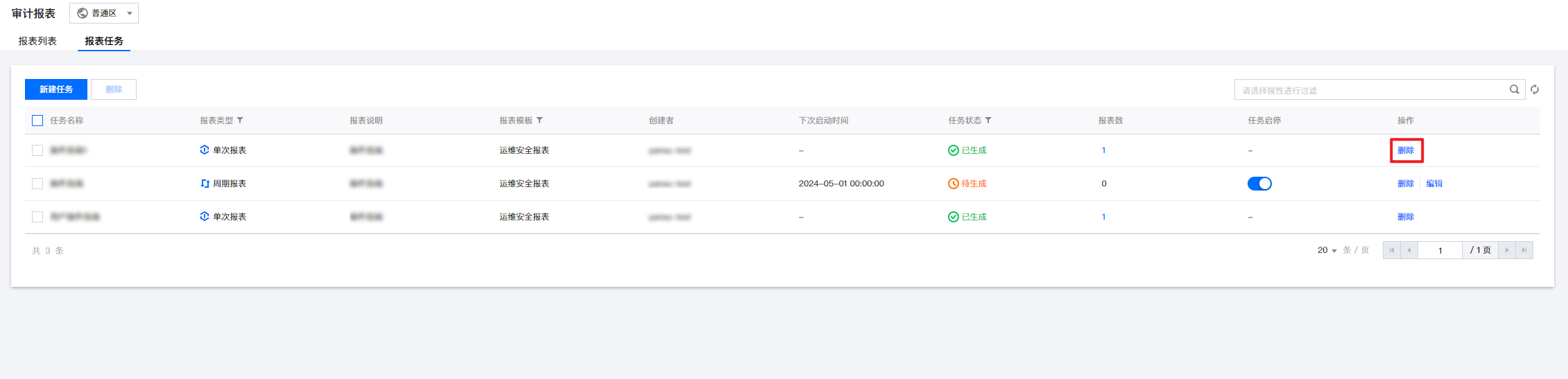The height and width of the screenshot is (379, 1568).
Task: Click the 删除 button next to 新建任务
Action: tap(114, 89)
